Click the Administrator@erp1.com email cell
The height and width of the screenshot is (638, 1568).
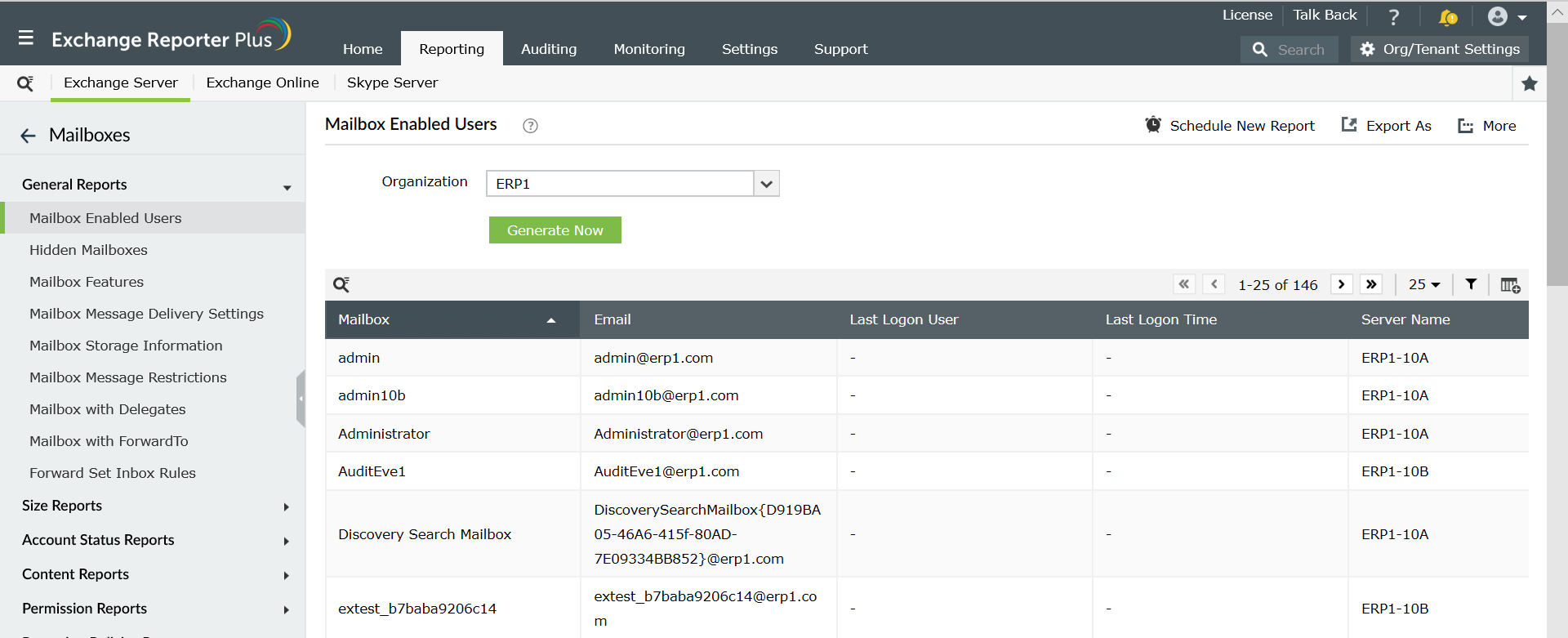pos(708,434)
